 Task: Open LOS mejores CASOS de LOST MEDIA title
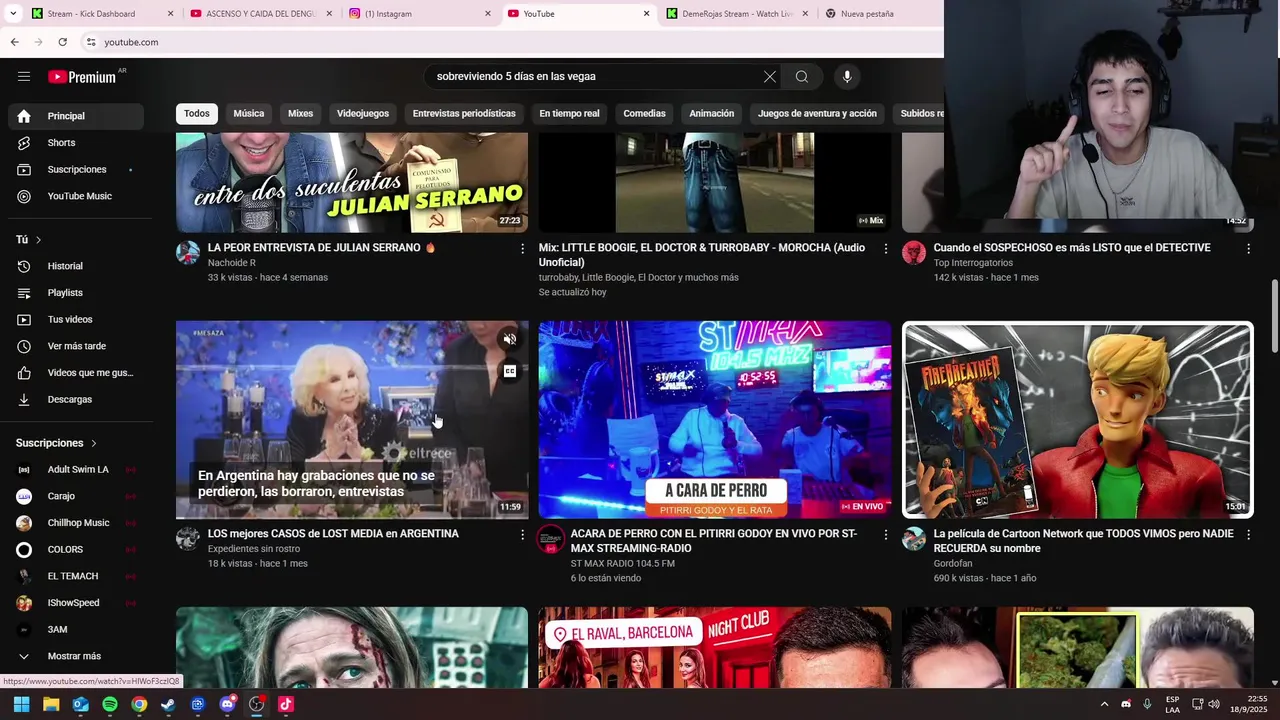333,534
